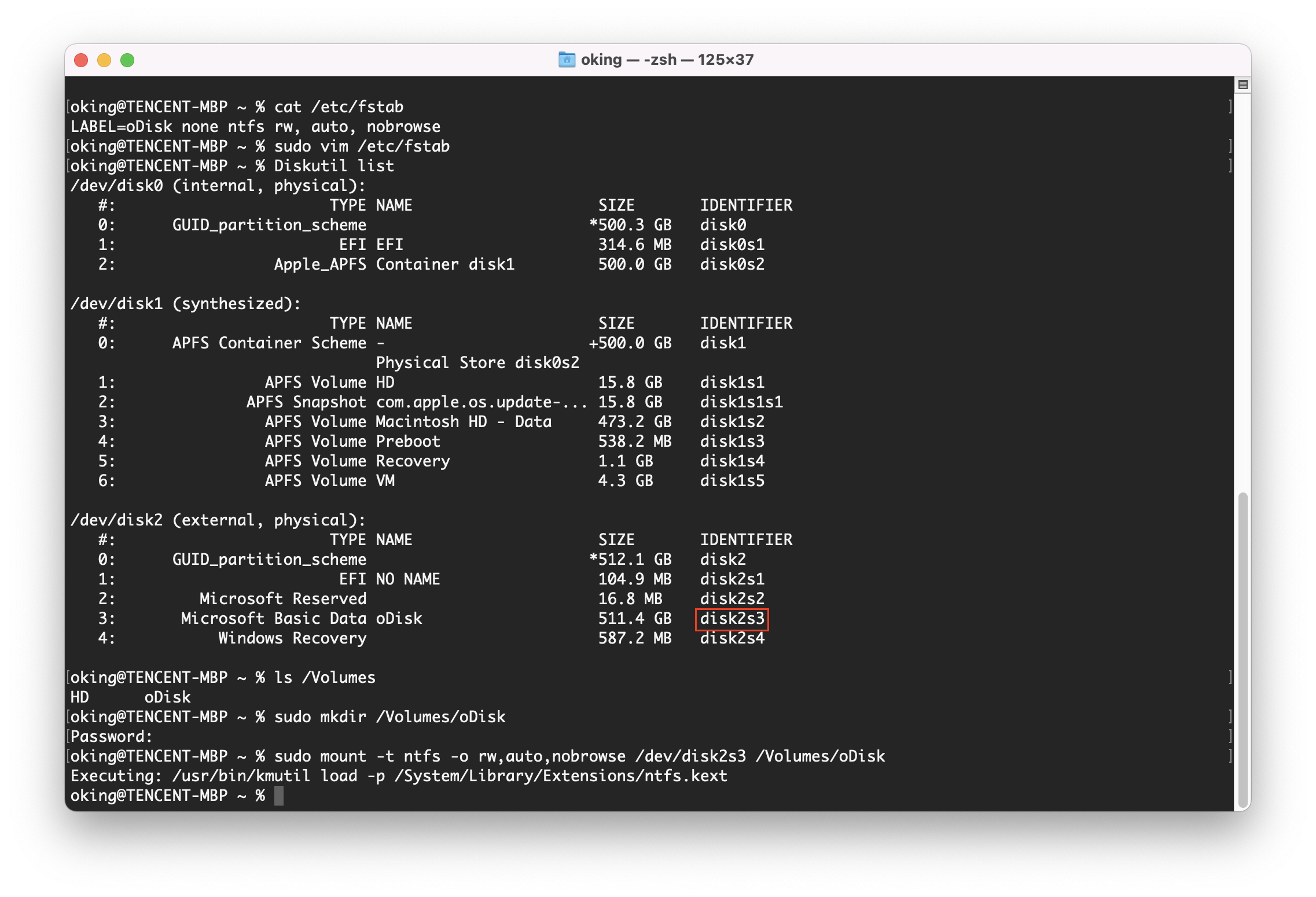Image resolution: width=1316 pixels, height=897 pixels.
Task: Click the '*512.1 GB' size value
Action: click(x=630, y=560)
